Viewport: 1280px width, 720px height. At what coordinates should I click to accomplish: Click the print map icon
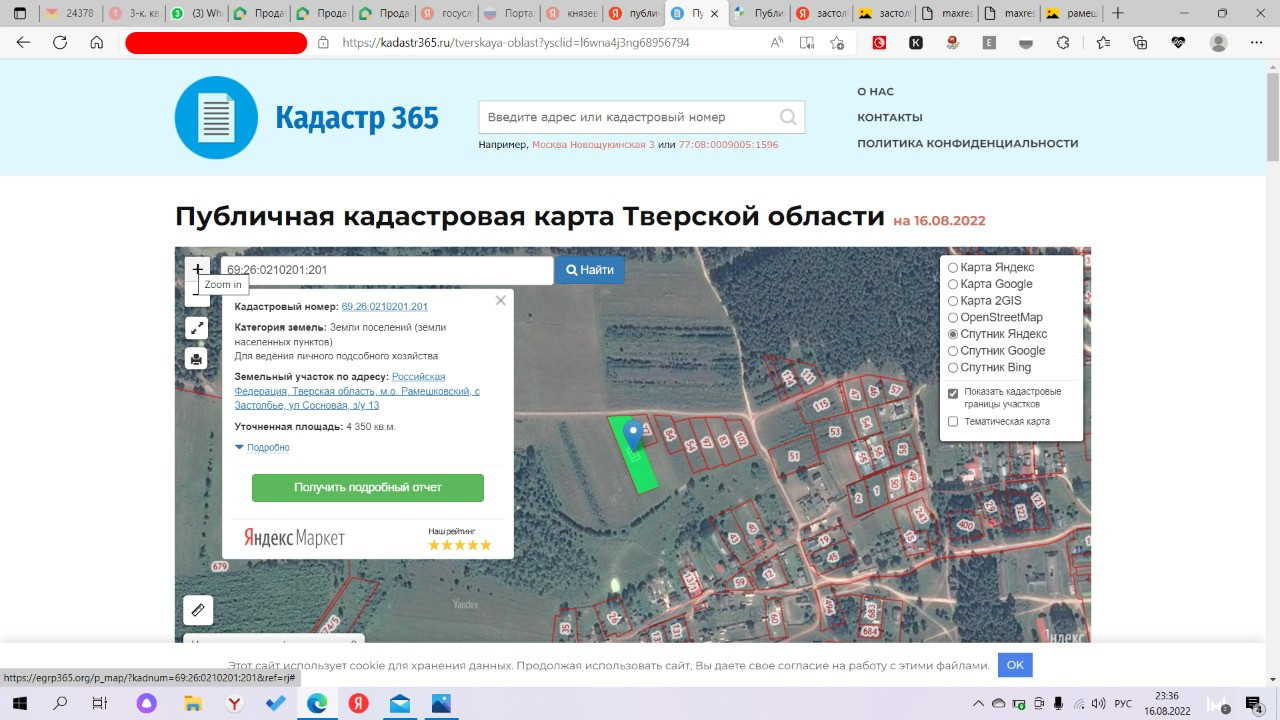point(197,359)
